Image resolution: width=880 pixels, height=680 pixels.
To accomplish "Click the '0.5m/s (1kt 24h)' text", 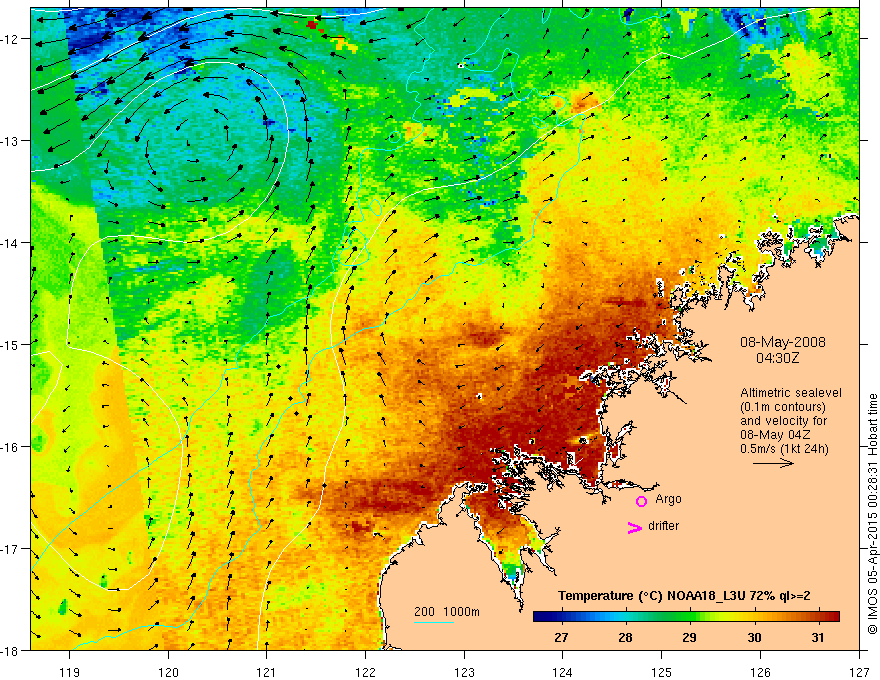I will click(x=784, y=449).
